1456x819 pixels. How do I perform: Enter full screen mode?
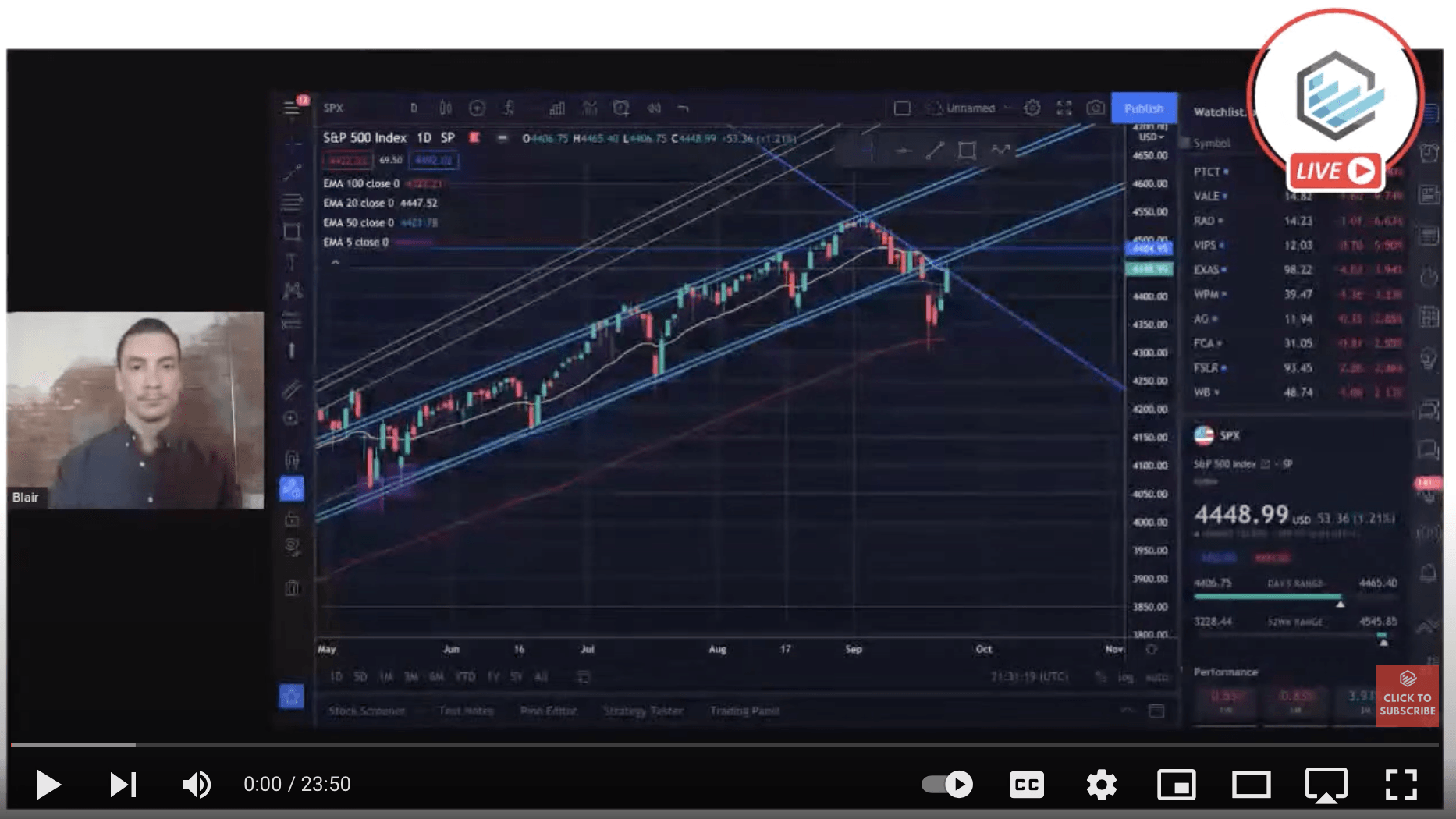(x=1401, y=784)
